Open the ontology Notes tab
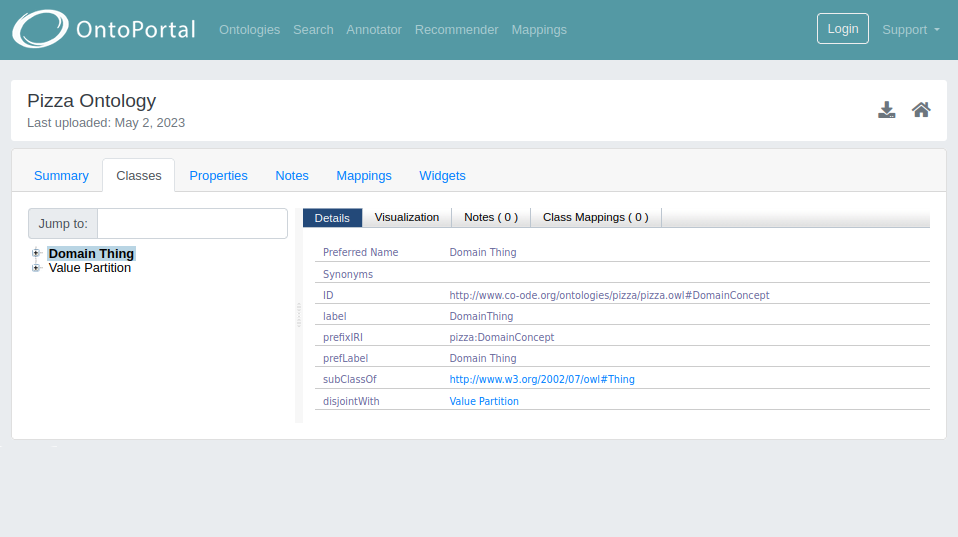This screenshot has height=537, width=958. tap(292, 176)
